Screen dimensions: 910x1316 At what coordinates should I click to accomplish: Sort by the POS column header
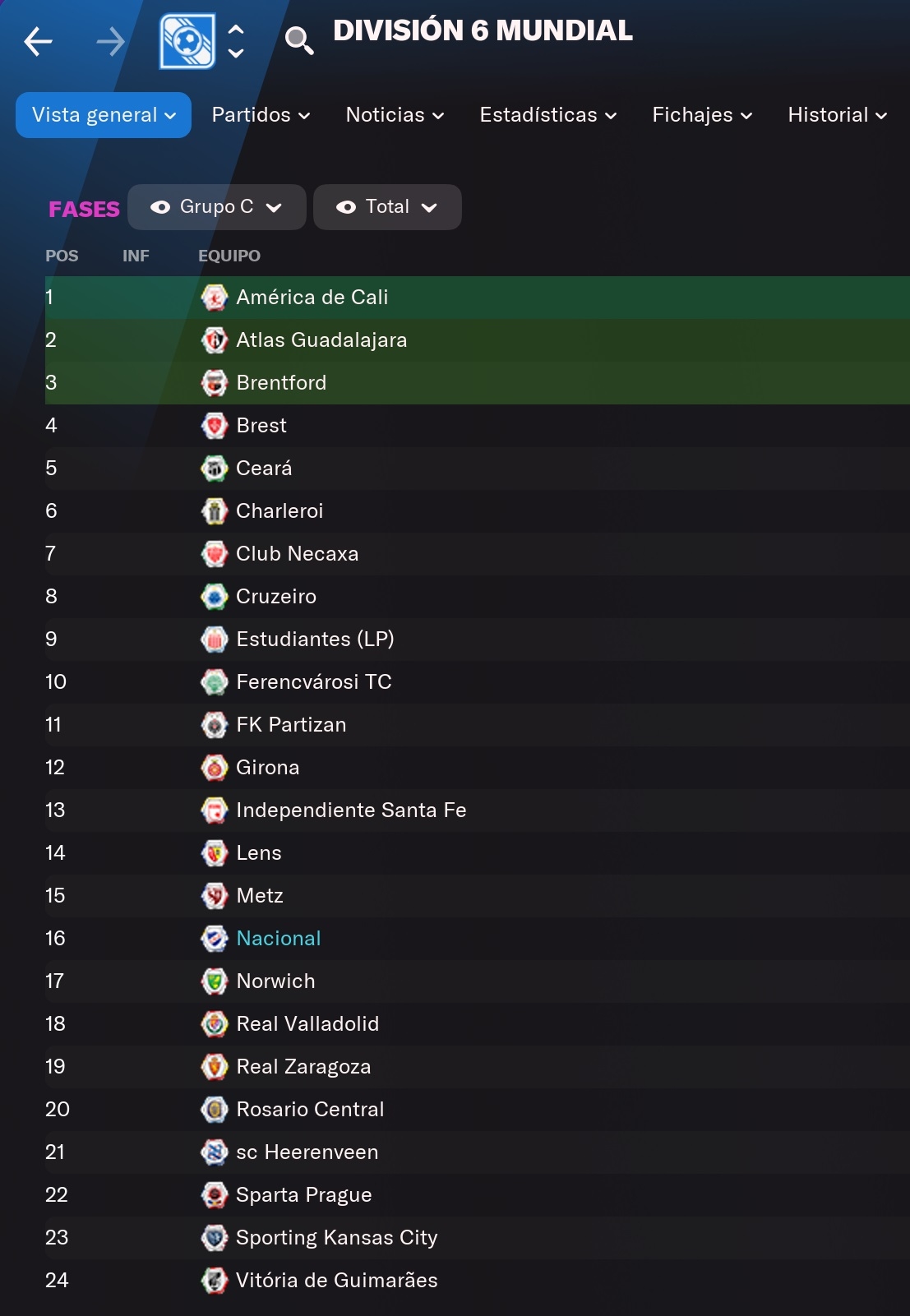[62, 256]
